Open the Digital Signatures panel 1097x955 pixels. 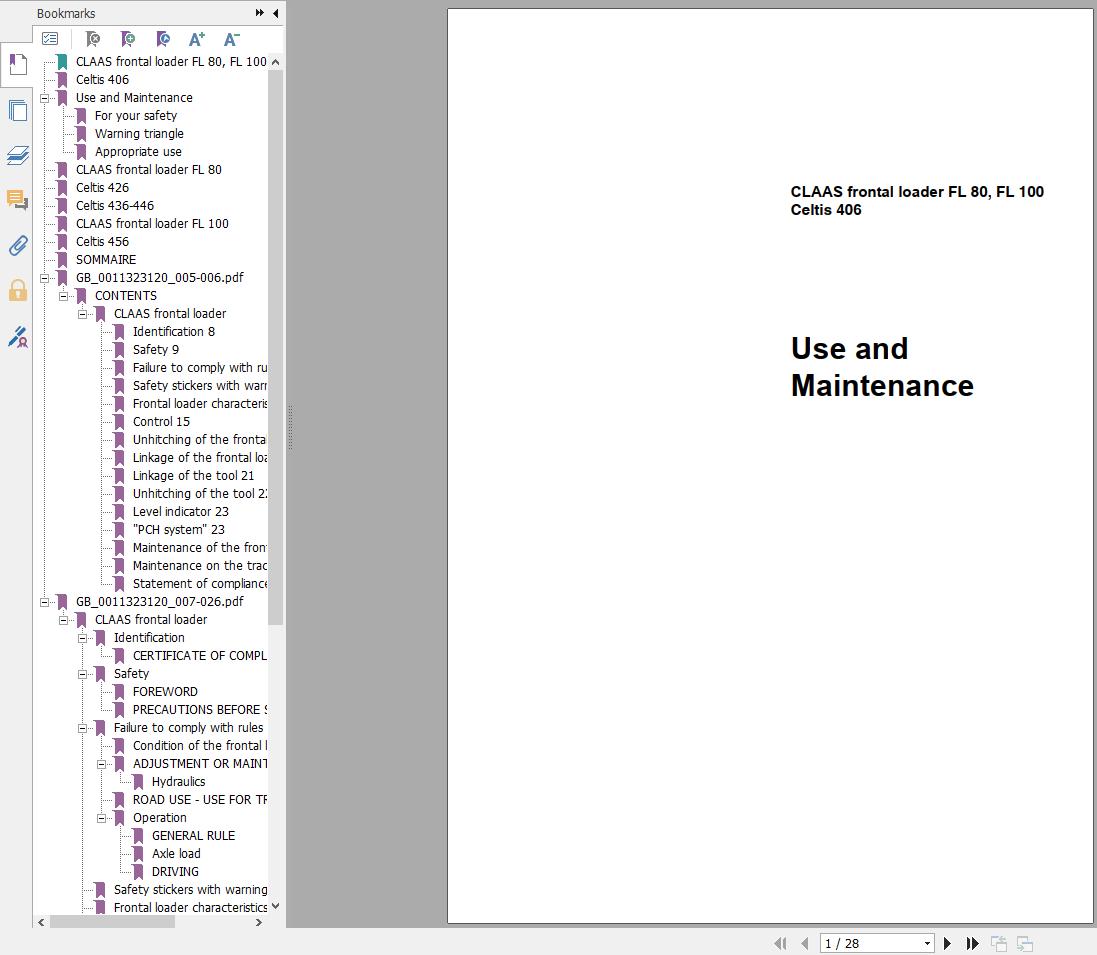17,337
